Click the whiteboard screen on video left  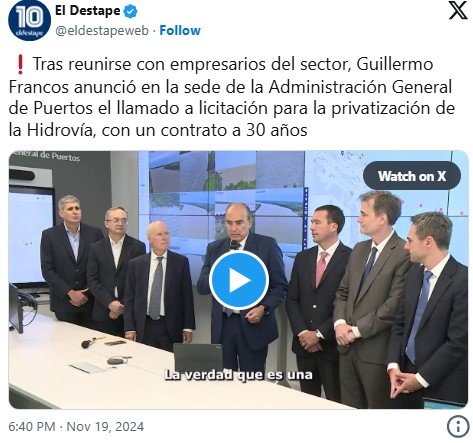pyautogui.click(x=31, y=237)
